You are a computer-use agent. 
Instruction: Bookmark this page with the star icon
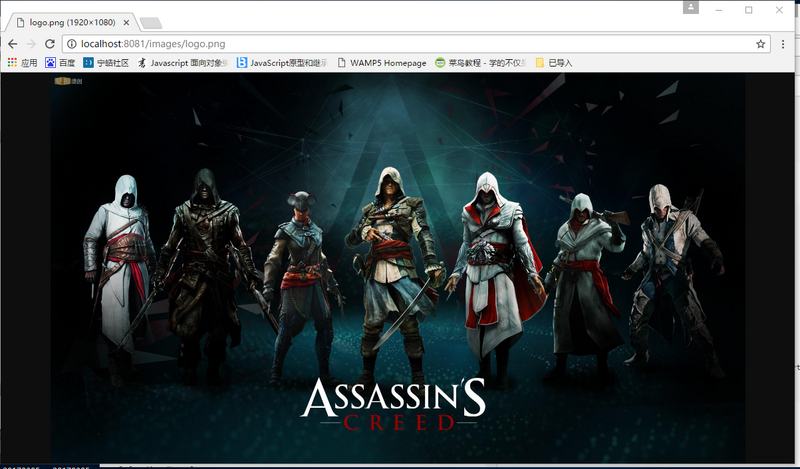point(760,44)
